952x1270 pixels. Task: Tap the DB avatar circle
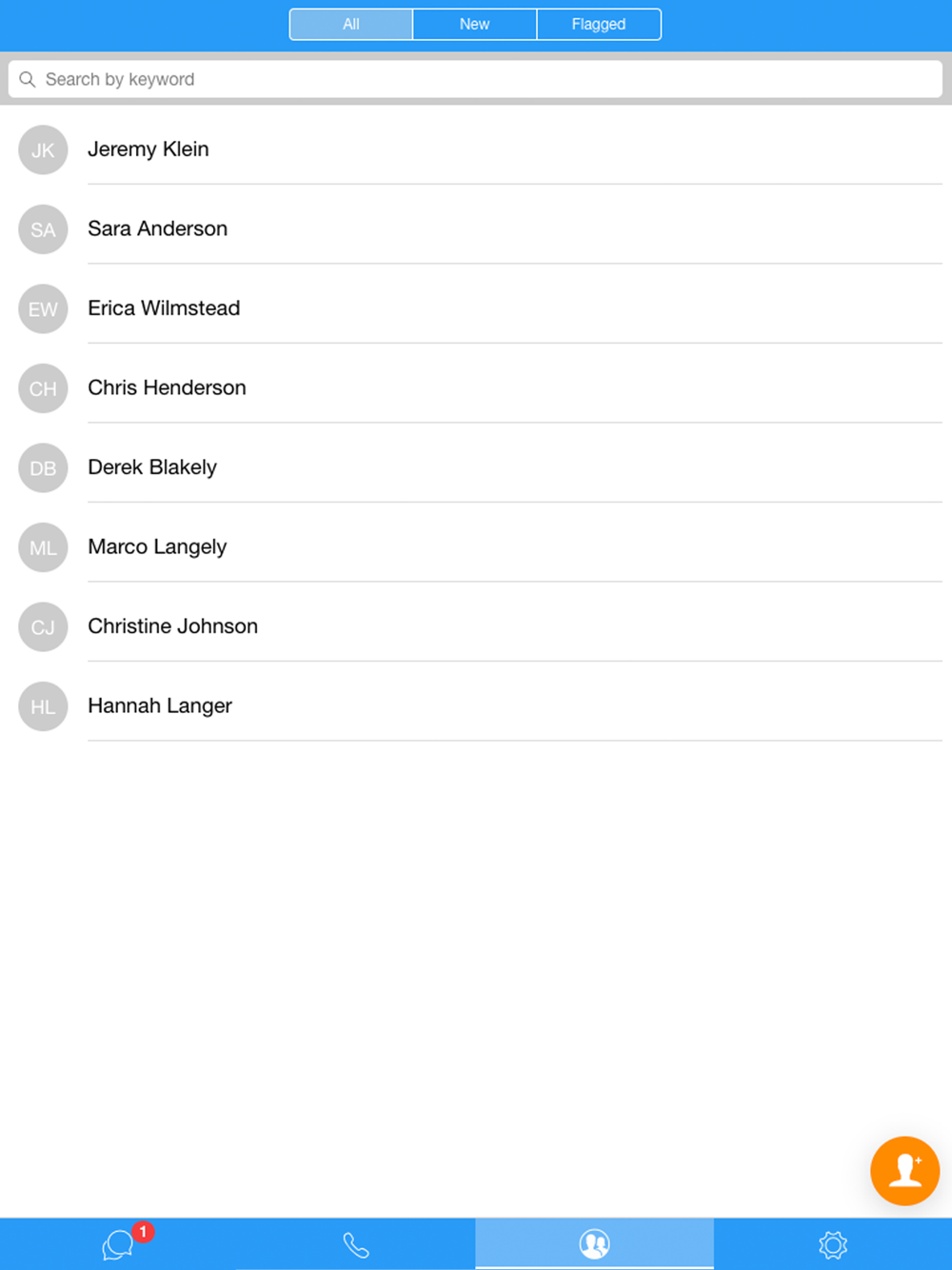(x=43, y=468)
